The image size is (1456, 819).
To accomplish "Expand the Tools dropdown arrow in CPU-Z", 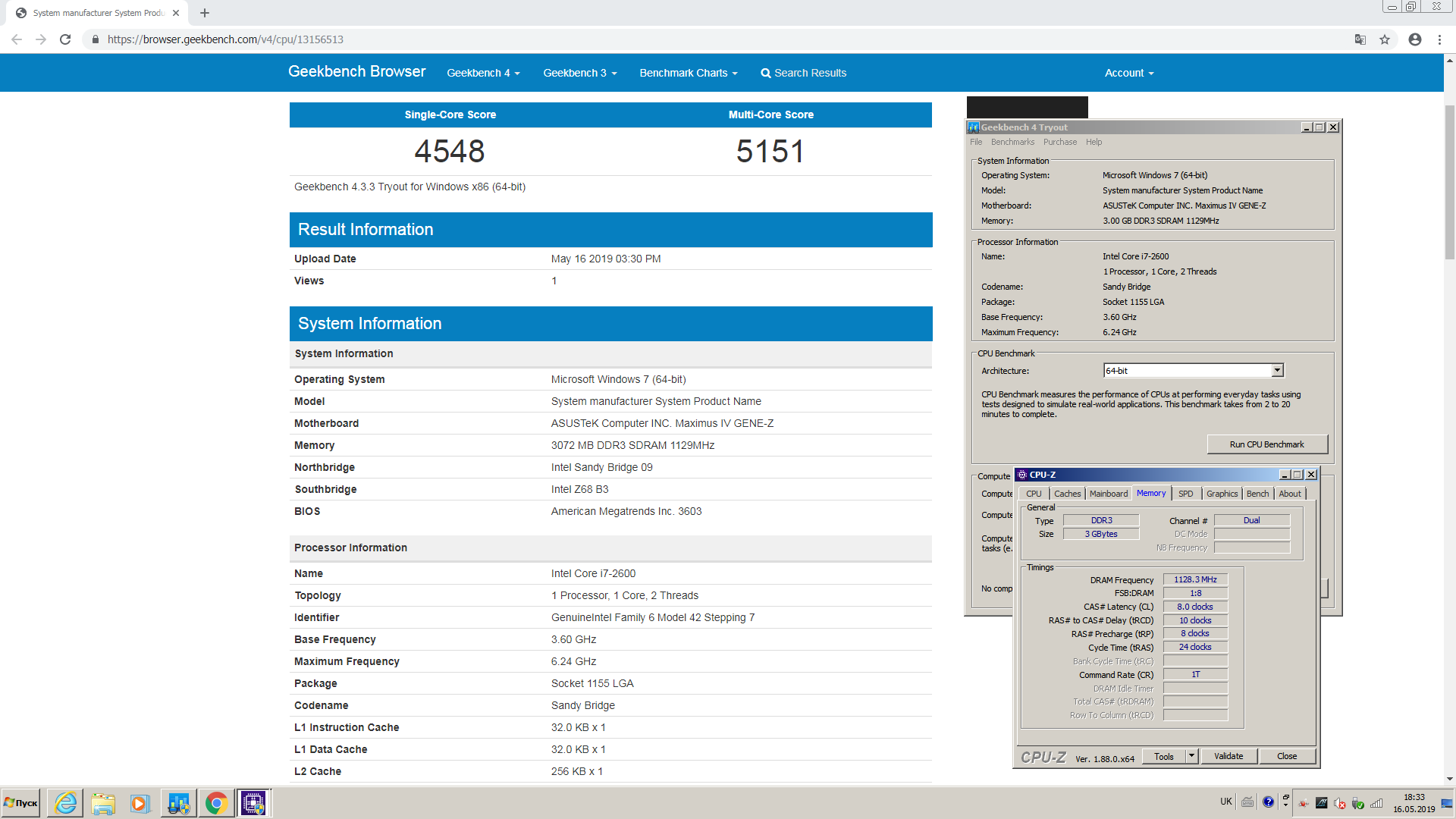I will 1191,756.
